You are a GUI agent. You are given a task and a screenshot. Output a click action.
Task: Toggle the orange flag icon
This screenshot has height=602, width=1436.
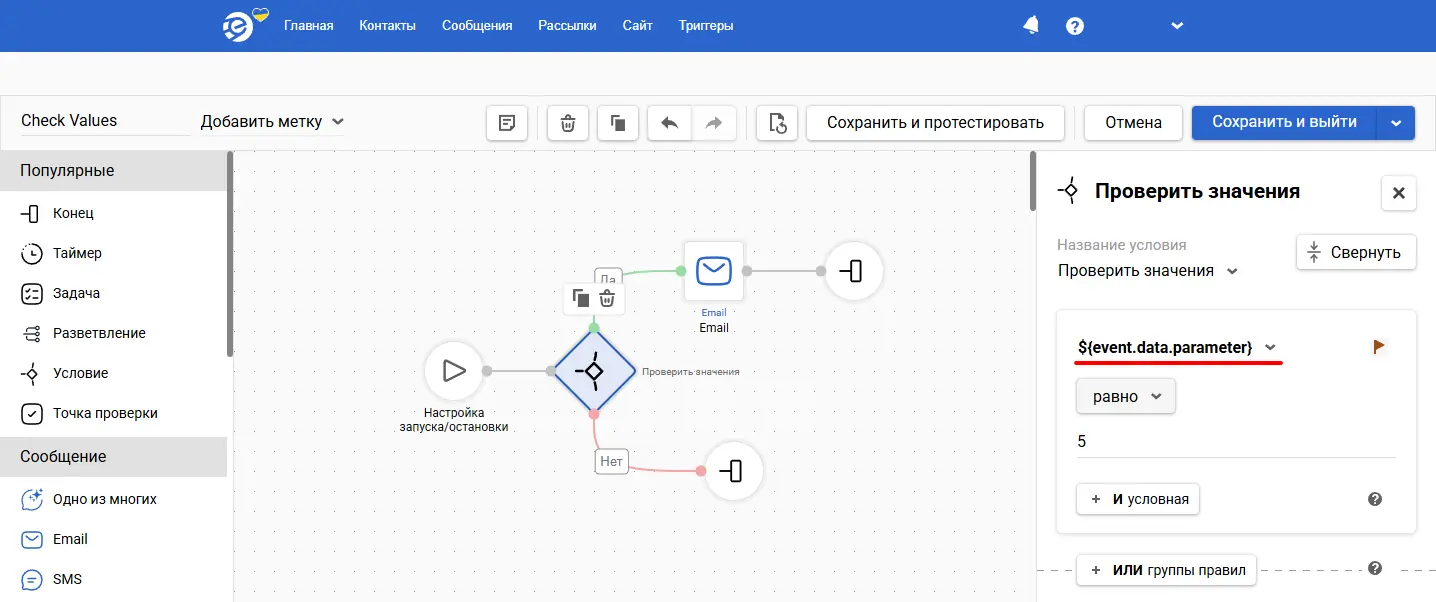point(1379,346)
